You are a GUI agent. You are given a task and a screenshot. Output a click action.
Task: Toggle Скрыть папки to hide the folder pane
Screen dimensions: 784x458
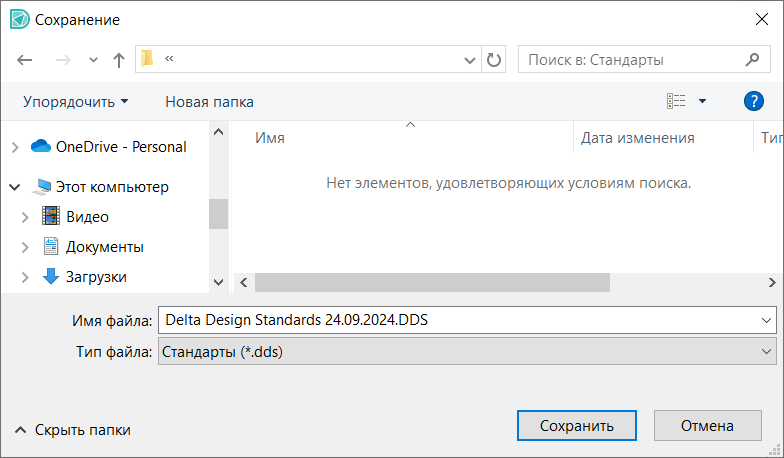[72, 430]
